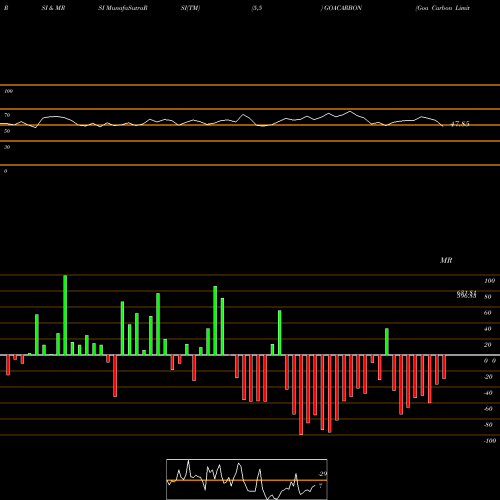Click the GOACARBON ticker text in header
The height and width of the screenshot is (500, 500).
point(343,8)
